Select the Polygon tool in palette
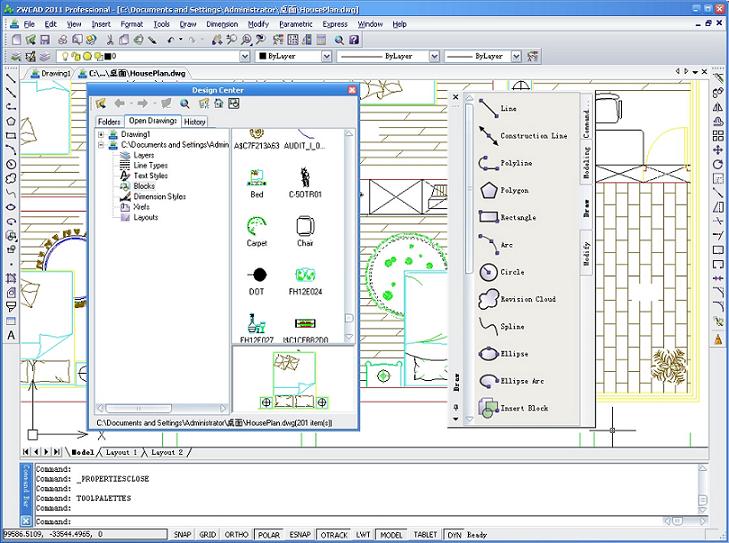This screenshot has height=543, width=729. pos(514,190)
